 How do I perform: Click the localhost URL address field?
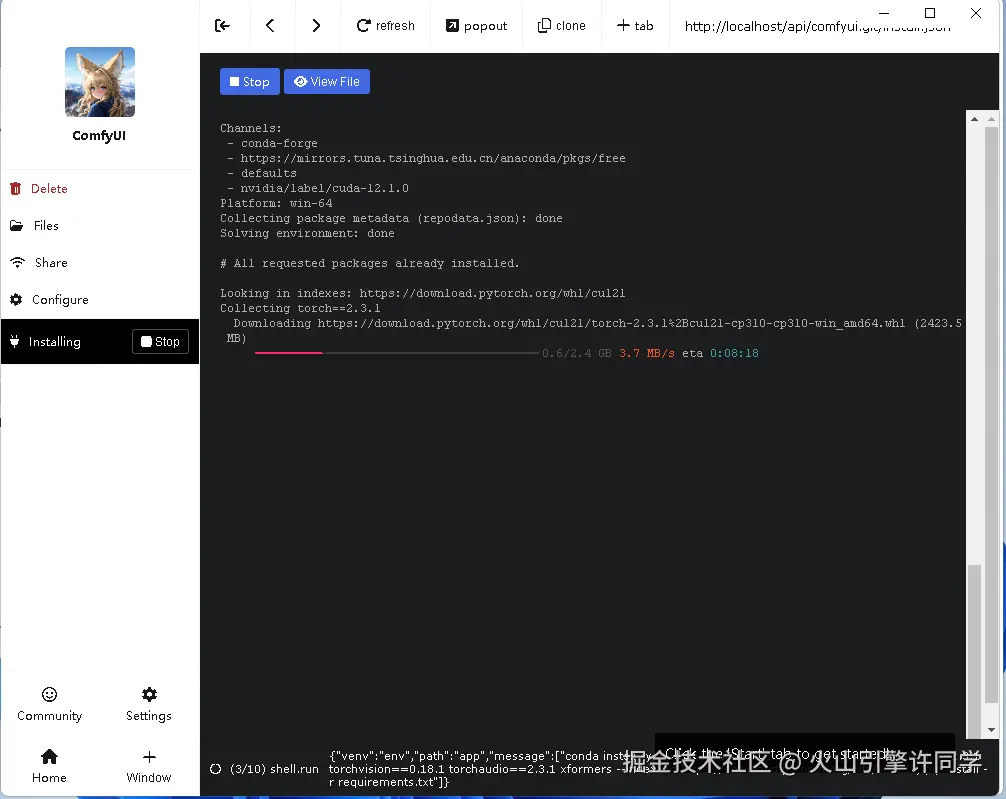coord(817,26)
